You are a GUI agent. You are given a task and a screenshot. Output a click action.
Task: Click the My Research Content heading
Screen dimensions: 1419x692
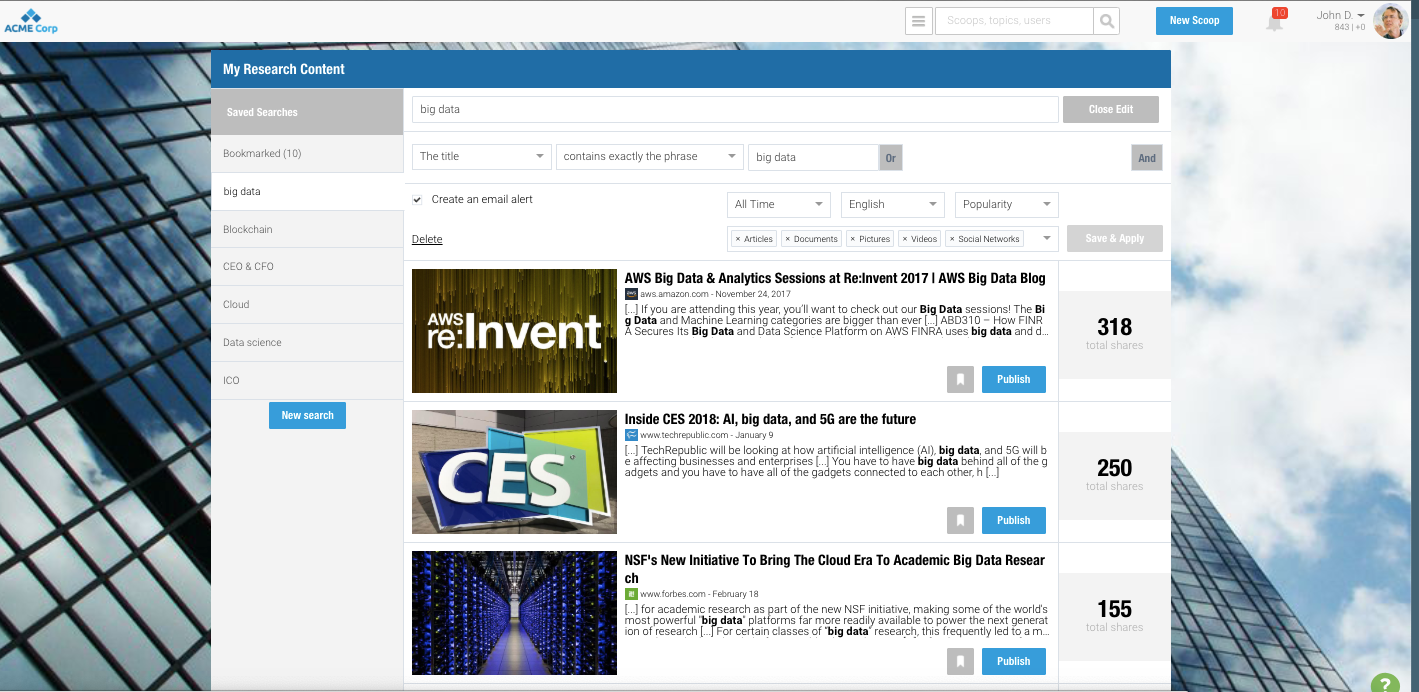click(284, 70)
